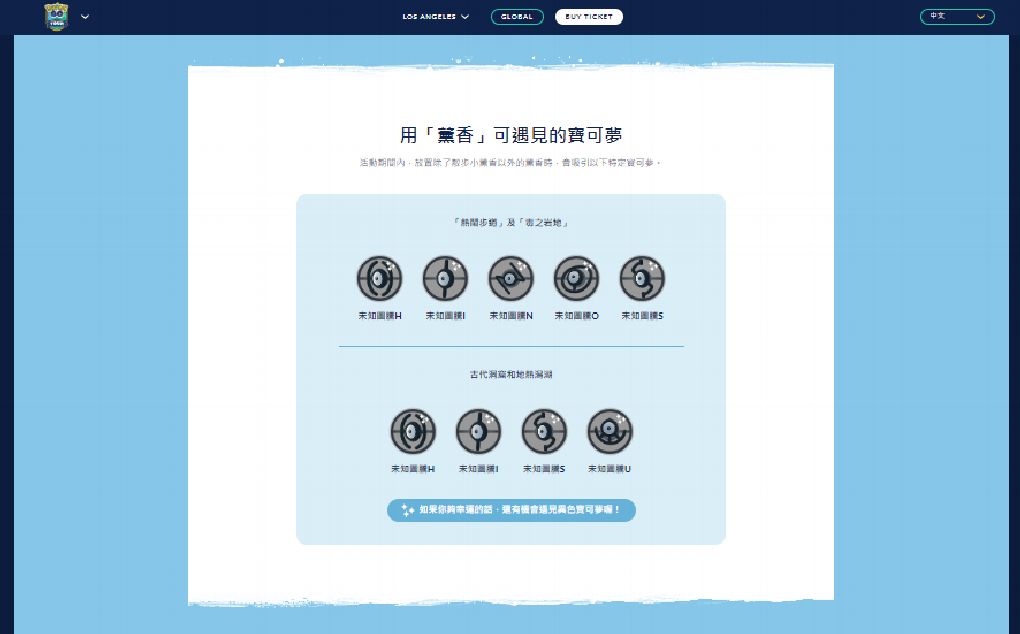Click the Unown U icon
Screen dimensions: 1020x634
coord(610,431)
